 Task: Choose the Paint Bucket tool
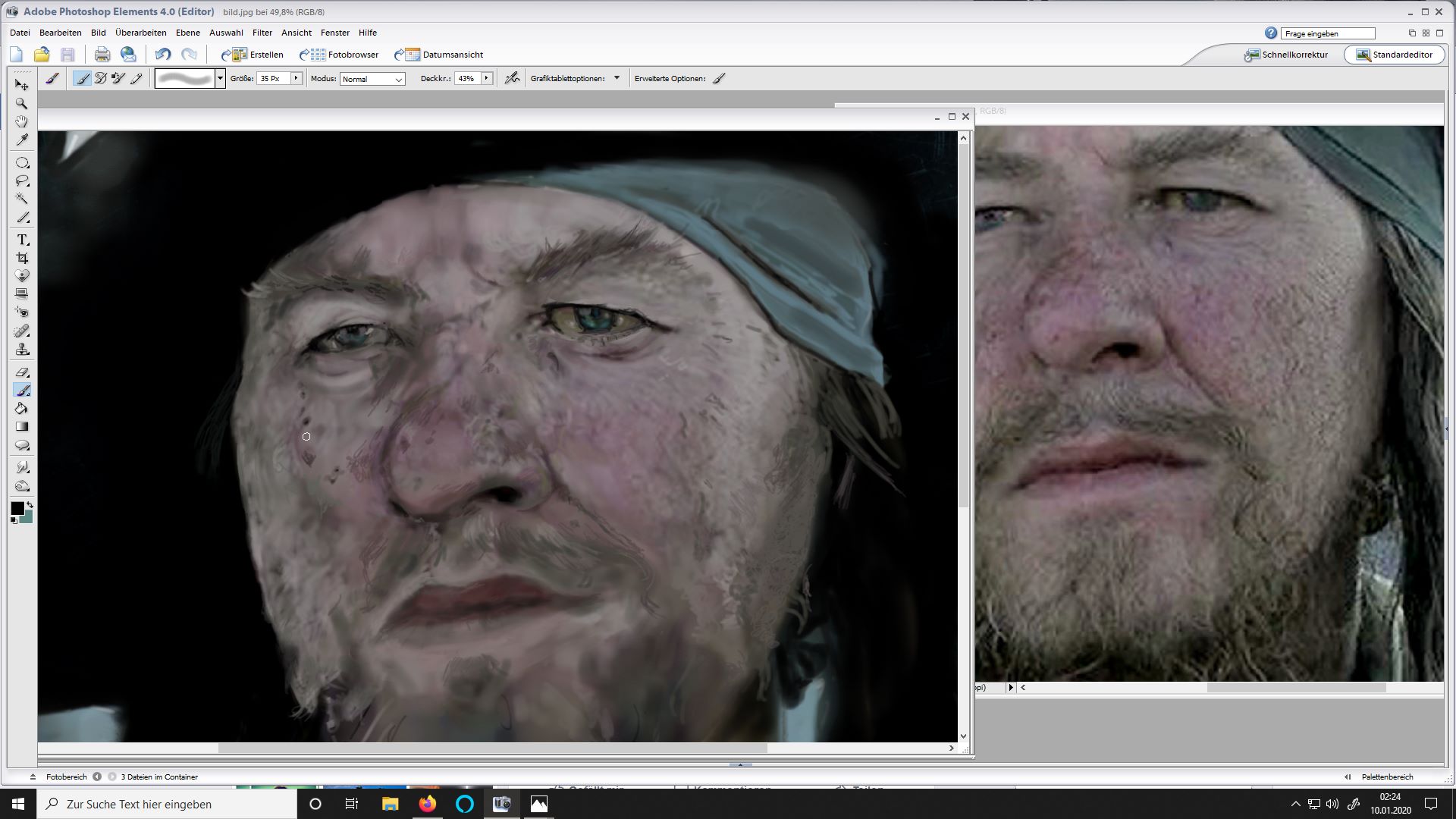point(22,409)
